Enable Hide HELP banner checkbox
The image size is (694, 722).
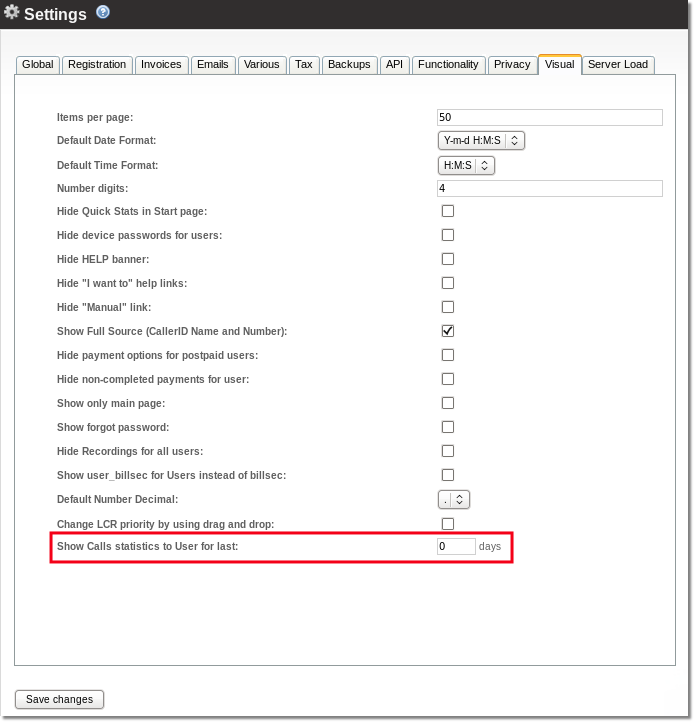tap(448, 259)
